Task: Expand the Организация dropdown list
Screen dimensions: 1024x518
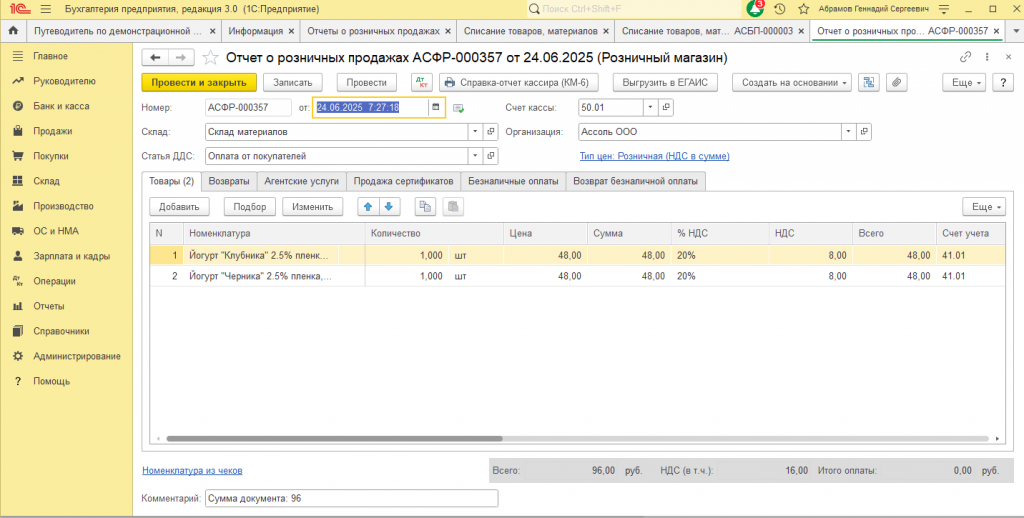Action: pos(849,132)
